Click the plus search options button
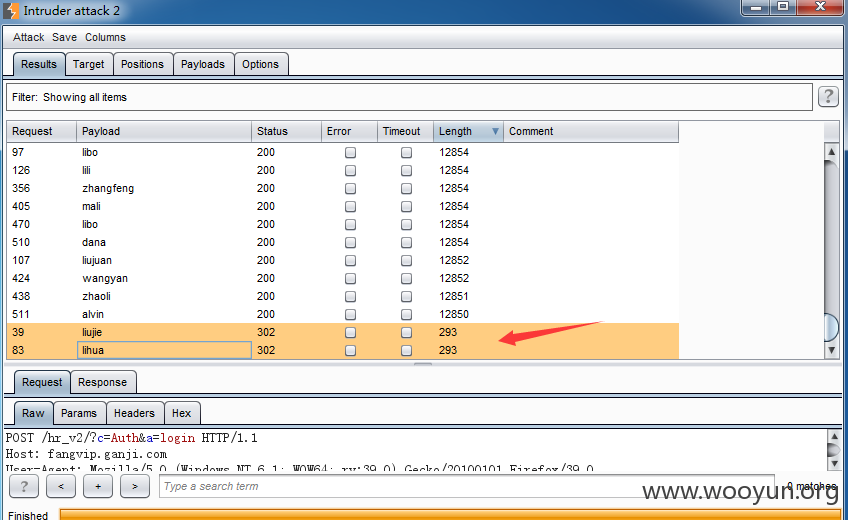 98,486
